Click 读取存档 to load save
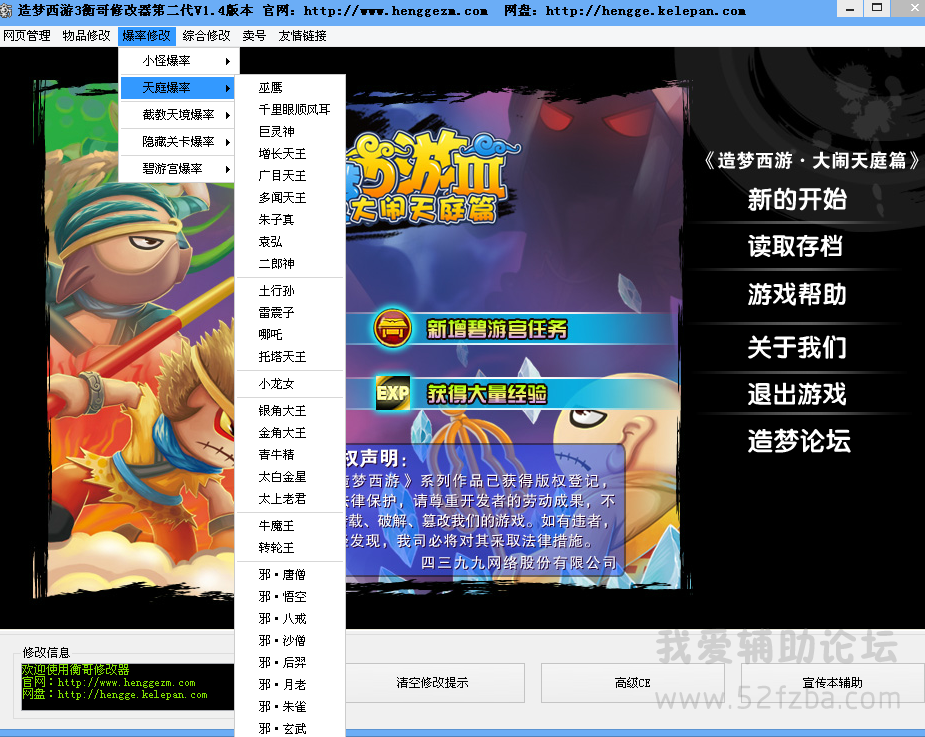The height and width of the screenshot is (737, 925). (x=796, y=246)
